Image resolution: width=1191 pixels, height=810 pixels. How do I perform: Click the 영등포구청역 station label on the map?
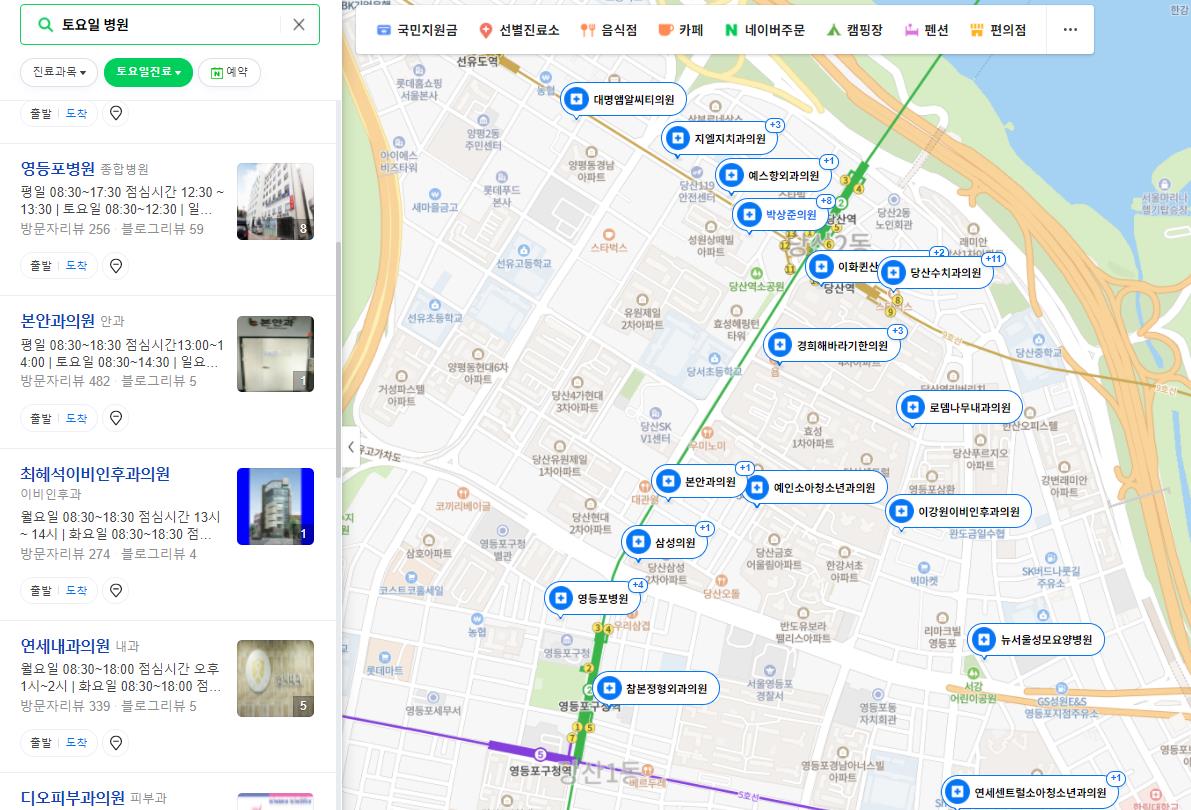[540, 770]
